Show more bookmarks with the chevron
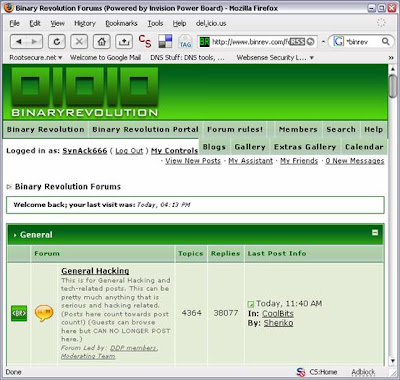Image resolution: width=400 pixels, height=380 pixels. point(391,58)
